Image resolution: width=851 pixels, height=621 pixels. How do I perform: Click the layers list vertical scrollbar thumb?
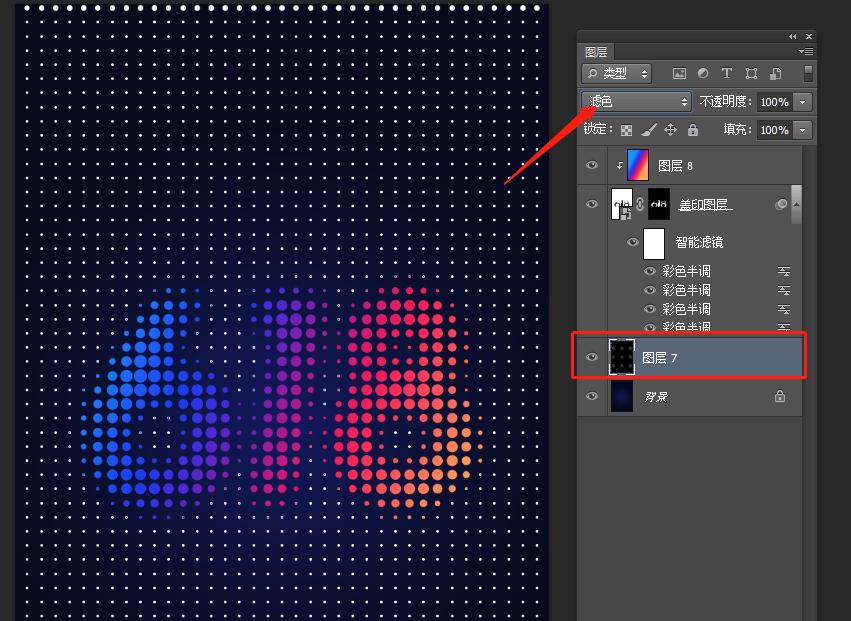click(796, 204)
